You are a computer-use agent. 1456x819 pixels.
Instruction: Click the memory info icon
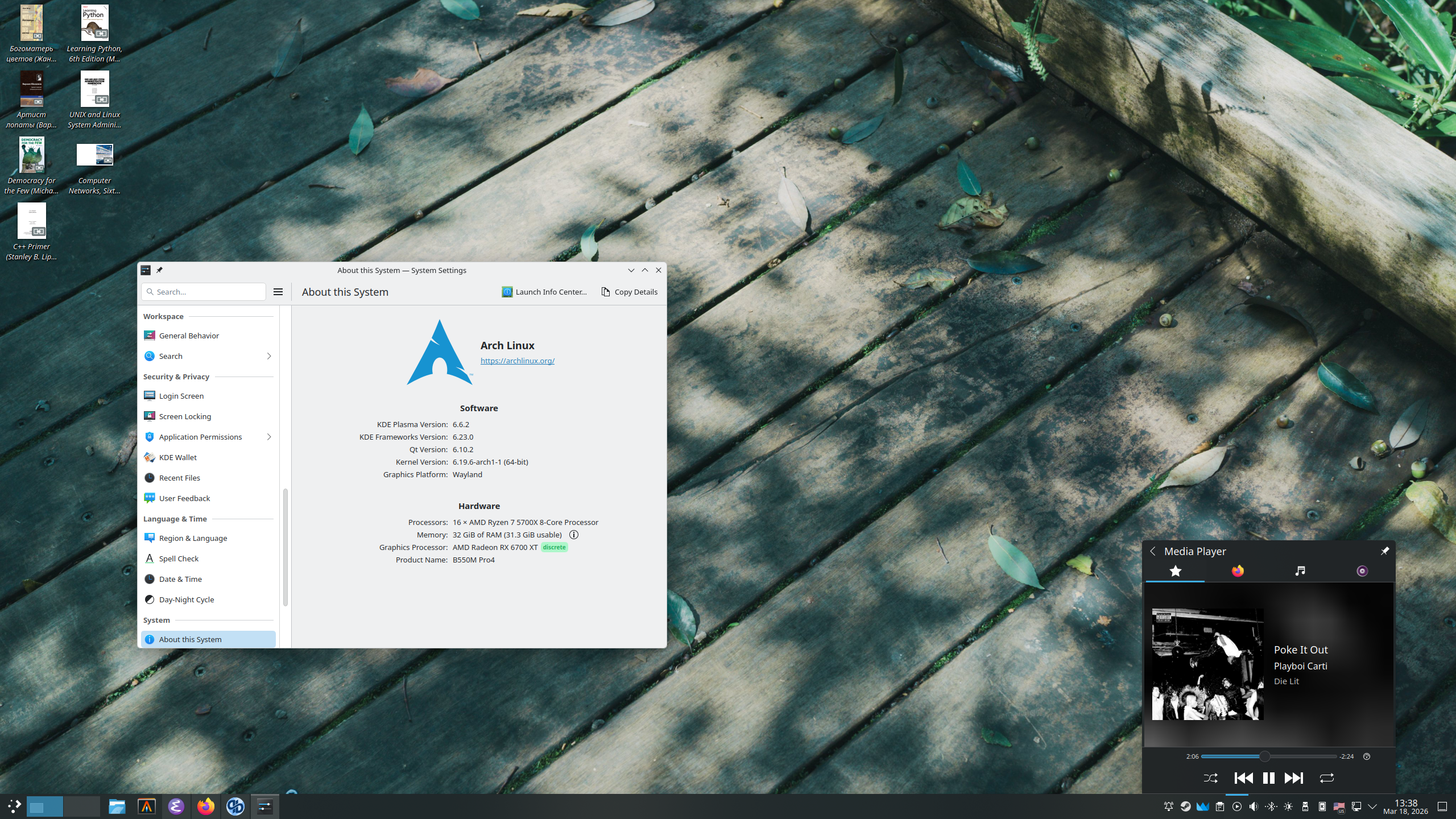click(x=574, y=535)
